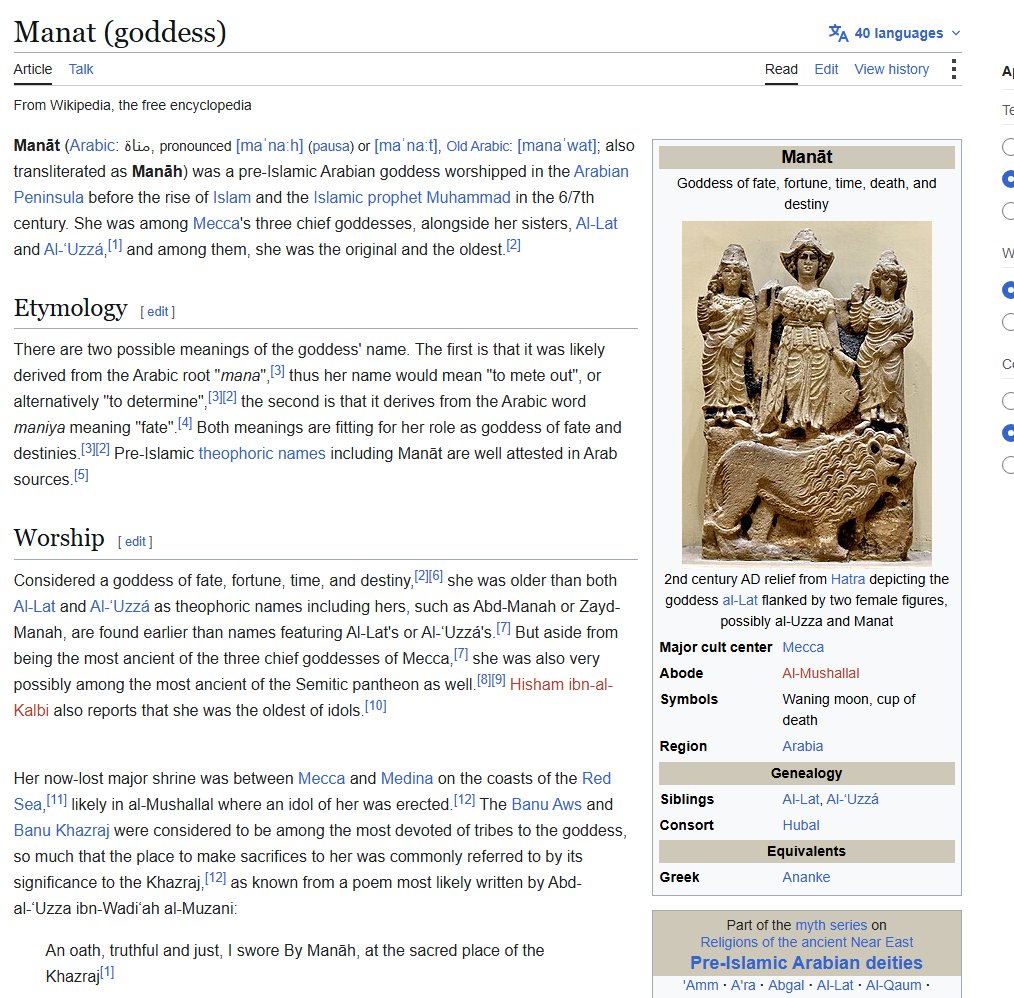Click citation [11] after Red Sea

tap(57, 800)
